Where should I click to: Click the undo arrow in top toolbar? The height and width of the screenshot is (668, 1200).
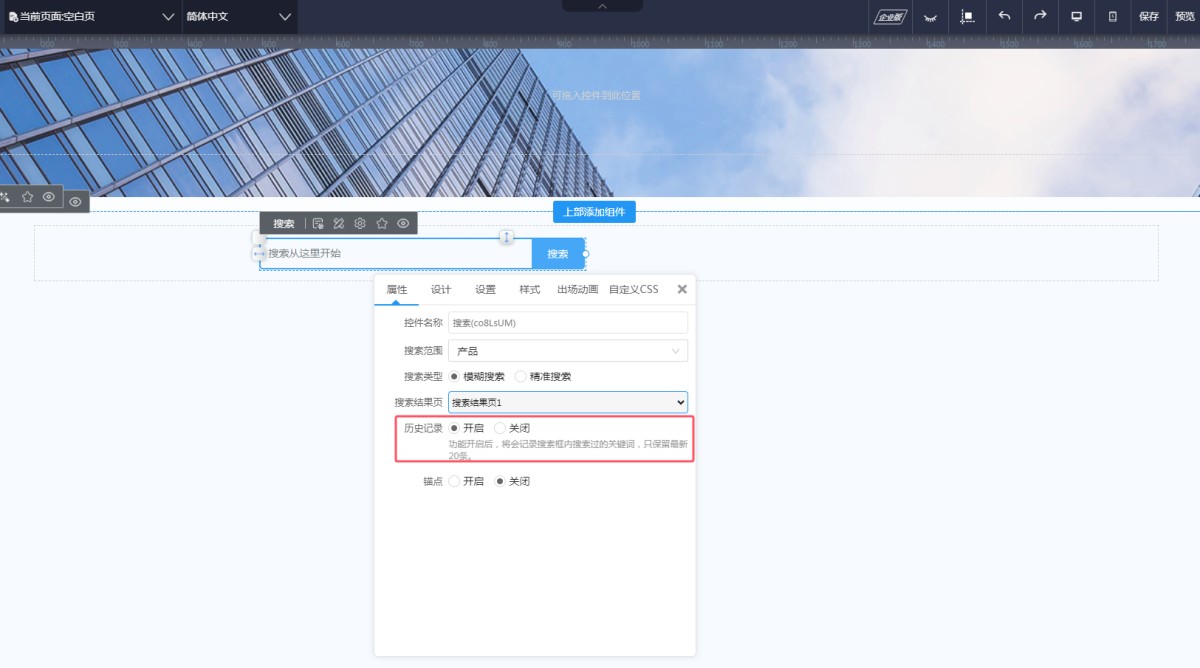point(1004,16)
